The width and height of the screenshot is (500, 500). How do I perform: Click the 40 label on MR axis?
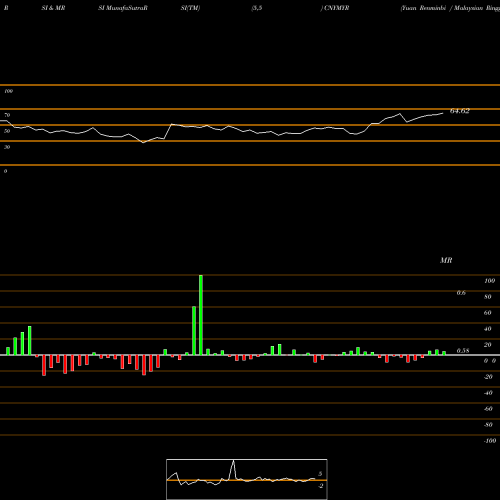click(488, 329)
